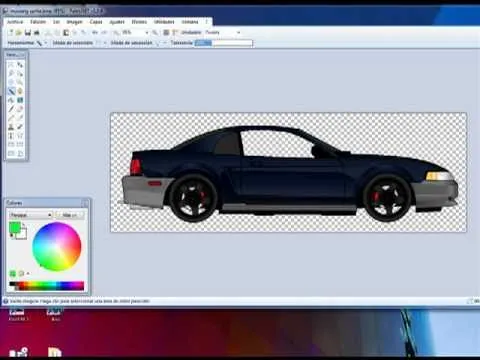480x360 pixels.
Task: Open the Unidades units dropdown
Action: 239,32
